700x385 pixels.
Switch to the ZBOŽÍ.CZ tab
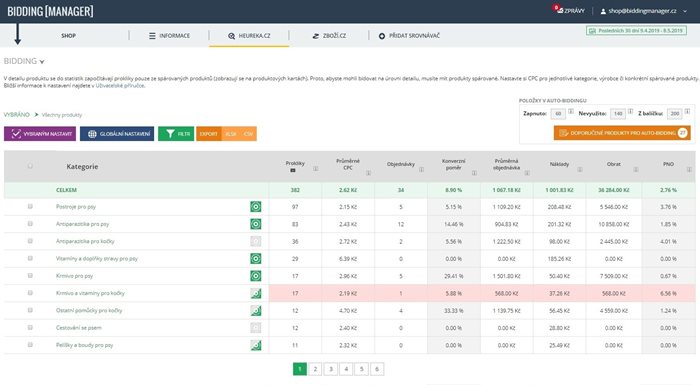[x=329, y=36]
